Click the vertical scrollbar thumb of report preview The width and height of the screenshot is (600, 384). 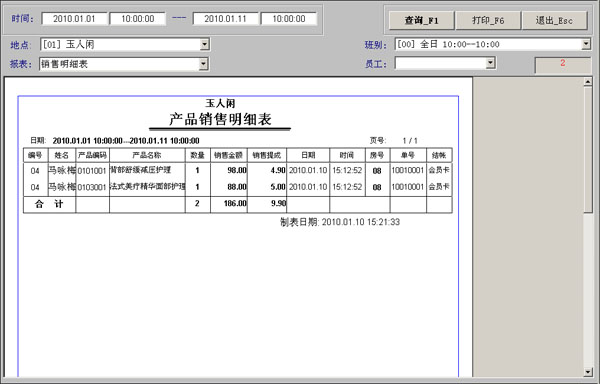coord(588,149)
